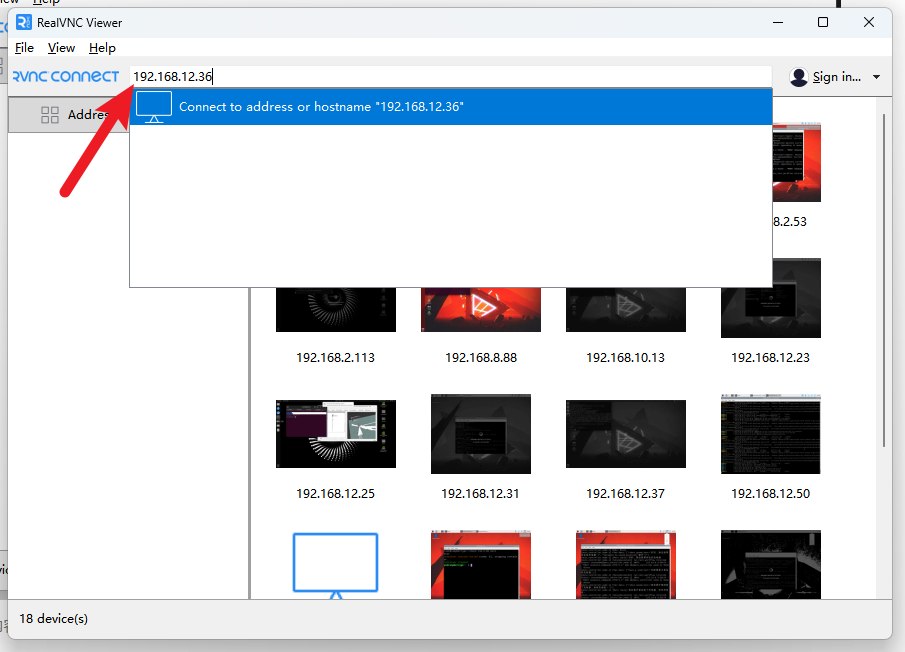Click the monitor icon in the connection suggestion
The height and width of the screenshot is (652, 905).
[x=154, y=107]
